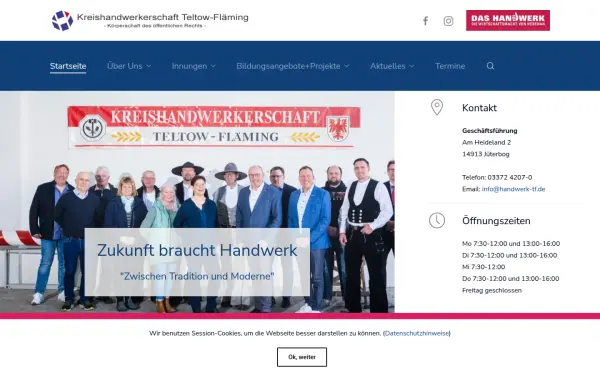Open the search magnifier in navigation
The width and height of the screenshot is (600, 375).
(490, 66)
